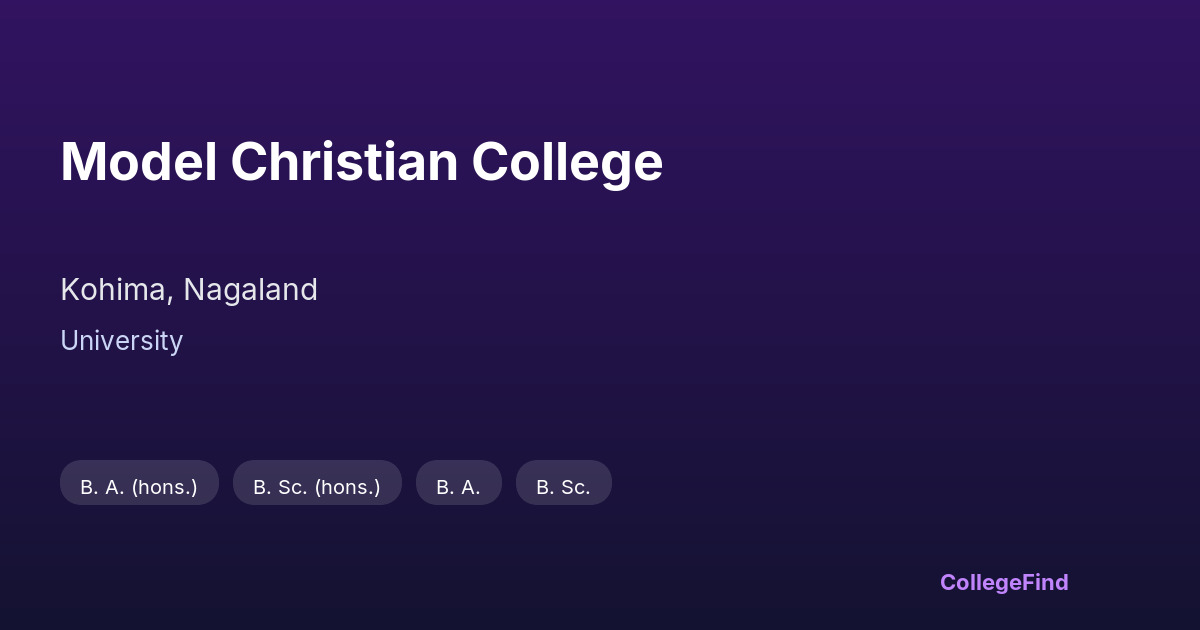The height and width of the screenshot is (630, 1200).
Task: Click "(hons.)" text in the B. Sc. tag
Action: (347, 487)
